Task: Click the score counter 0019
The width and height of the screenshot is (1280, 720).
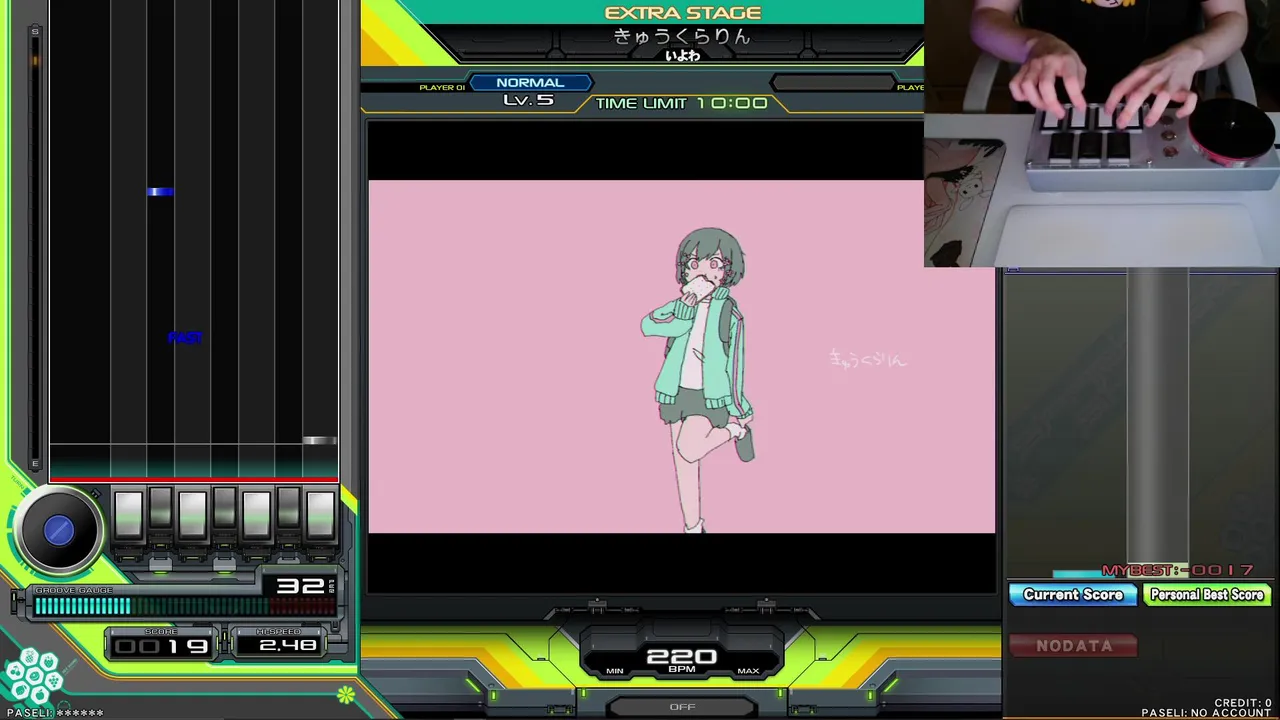Action: (161, 646)
